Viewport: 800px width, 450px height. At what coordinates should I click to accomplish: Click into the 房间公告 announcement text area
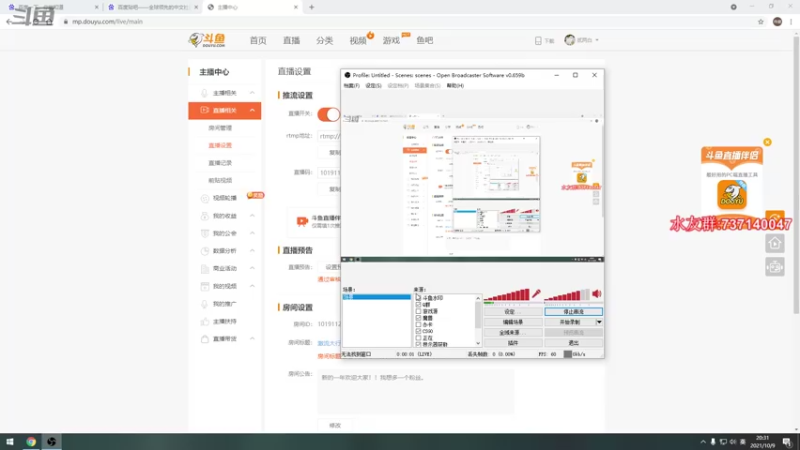pos(416,392)
